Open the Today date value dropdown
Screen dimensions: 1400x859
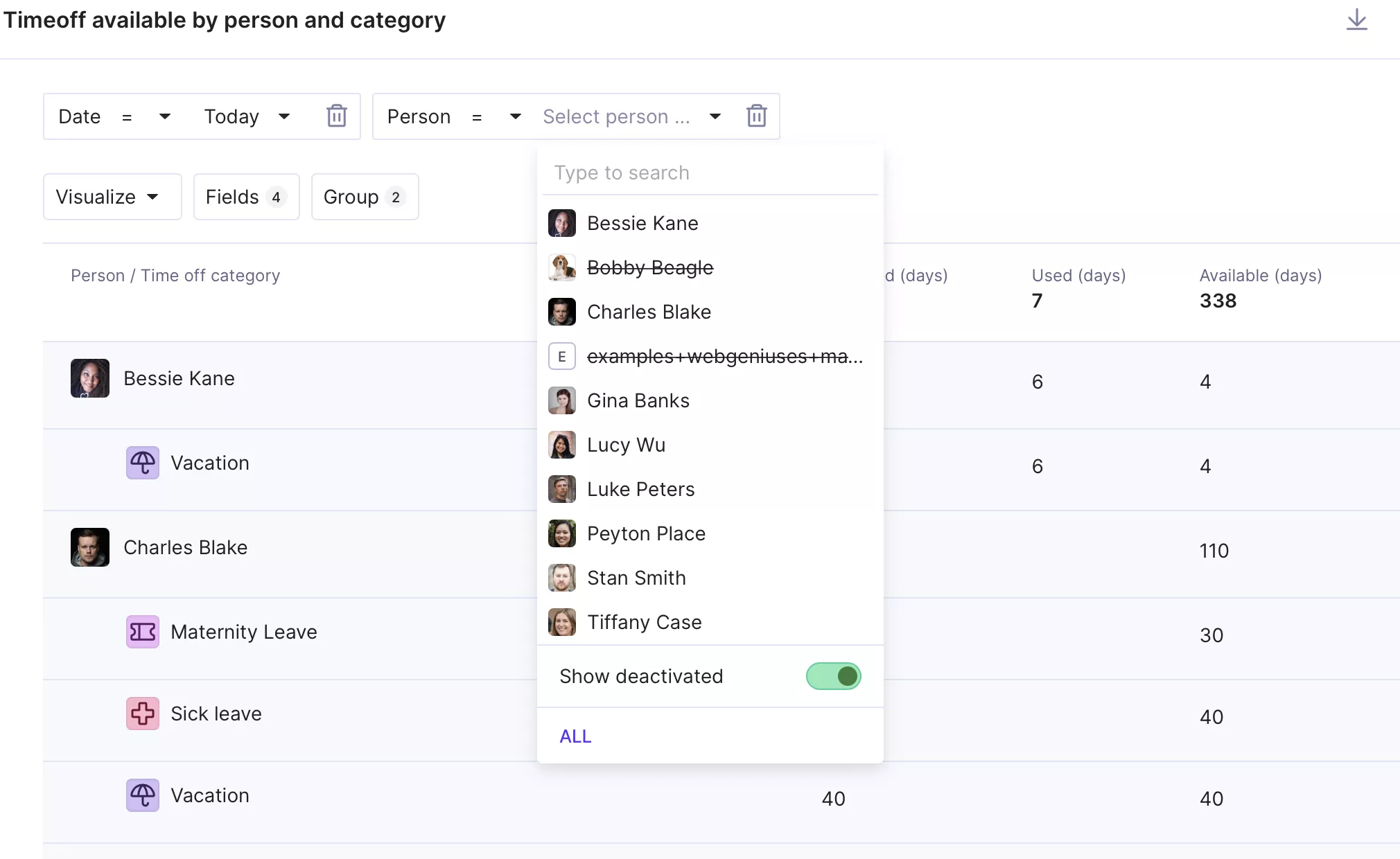click(x=247, y=116)
